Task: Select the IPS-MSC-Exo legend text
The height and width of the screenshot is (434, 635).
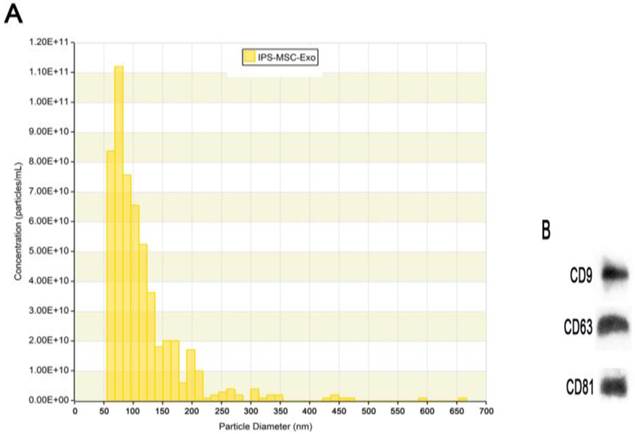Action: 289,59
